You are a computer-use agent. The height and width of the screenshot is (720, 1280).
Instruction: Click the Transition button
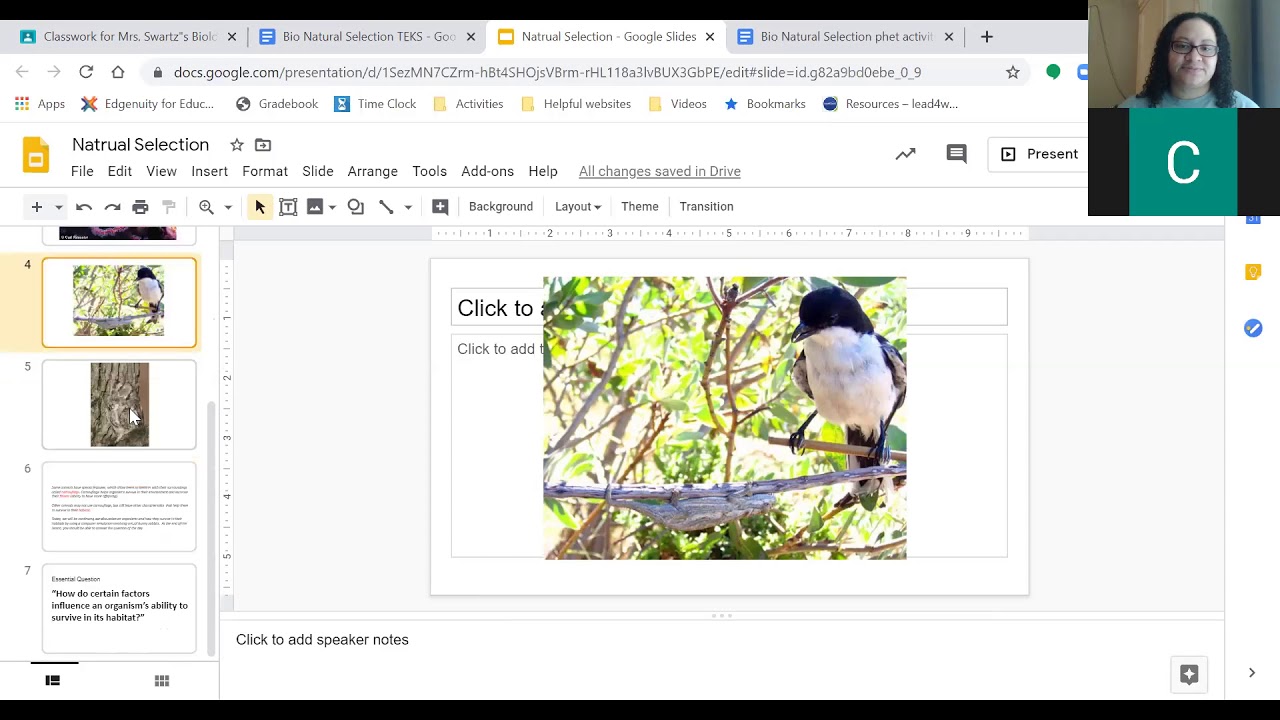(706, 207)
